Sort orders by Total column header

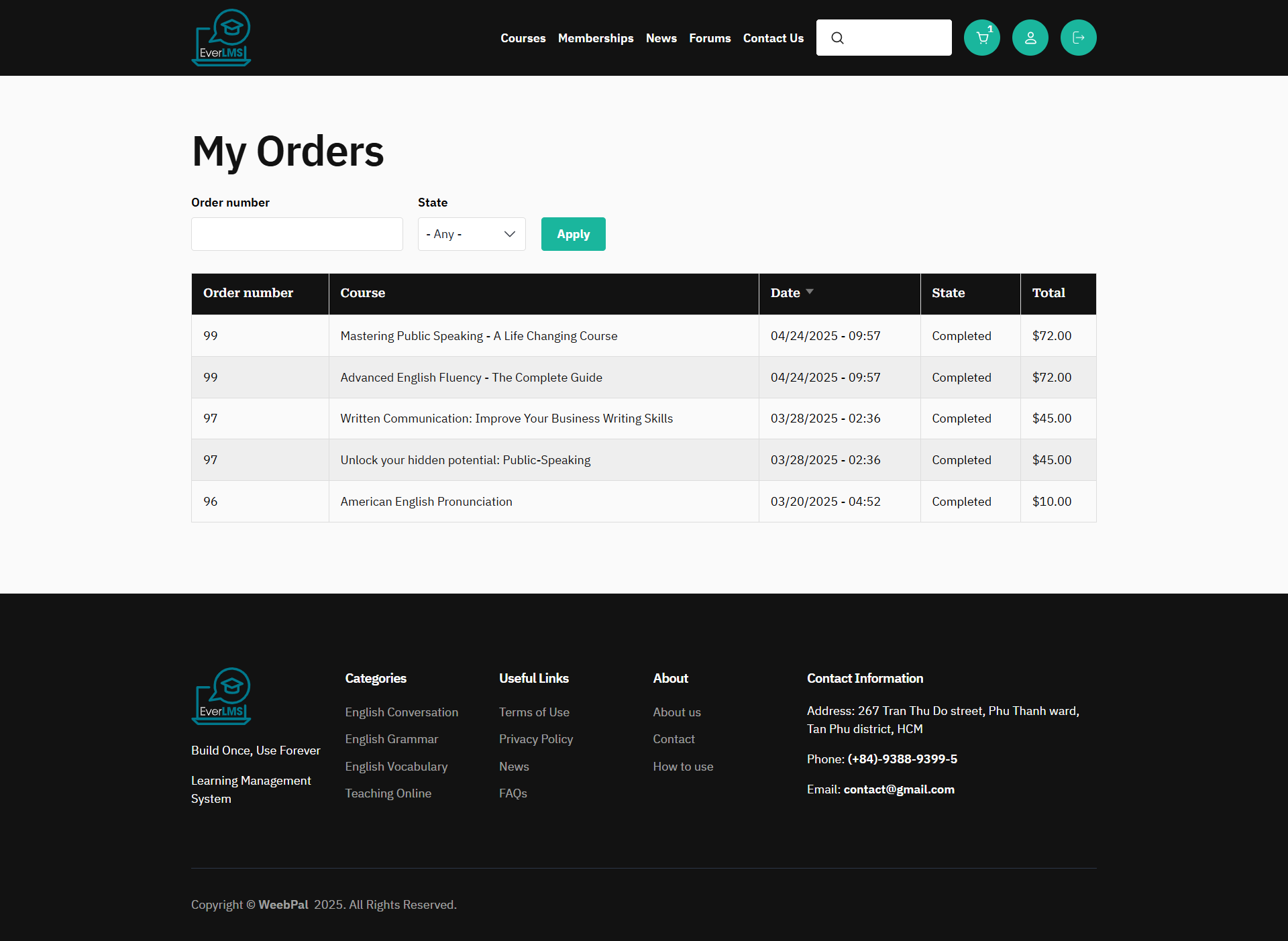point(1048,293)
